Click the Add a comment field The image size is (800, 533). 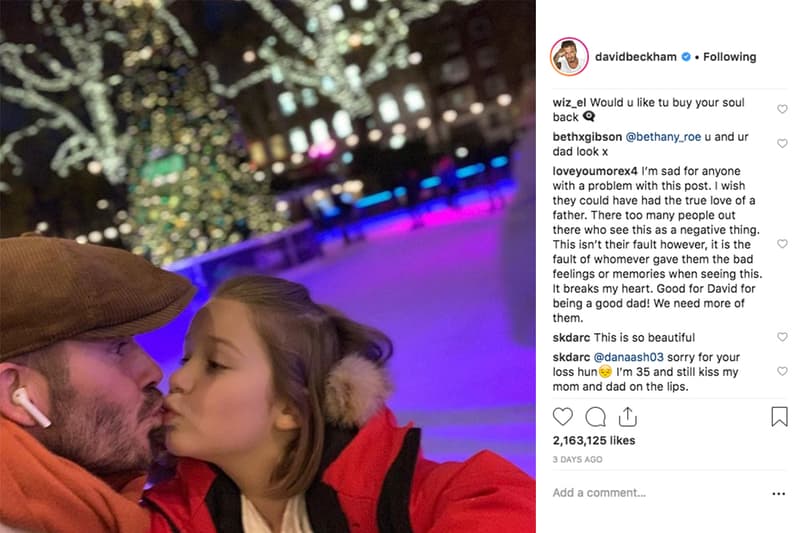tap(658, 493)
